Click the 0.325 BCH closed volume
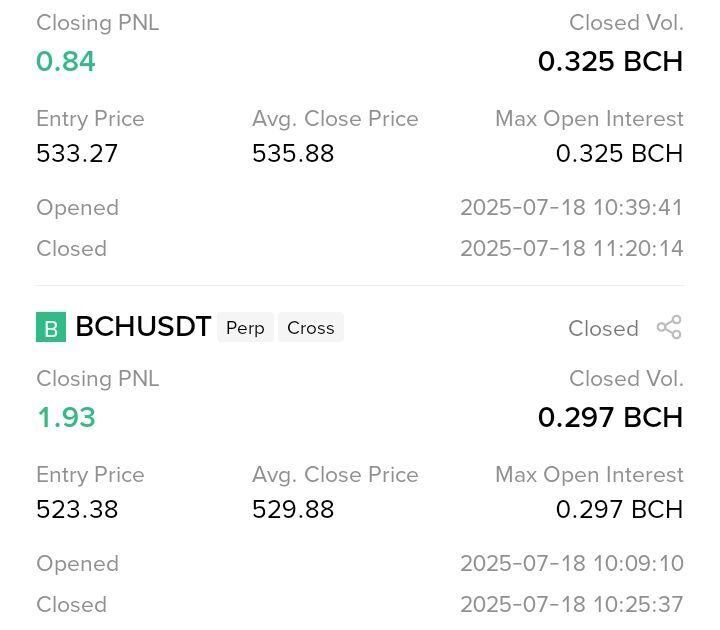The width and height of the screenshot is (720, 630). (610, 61)
